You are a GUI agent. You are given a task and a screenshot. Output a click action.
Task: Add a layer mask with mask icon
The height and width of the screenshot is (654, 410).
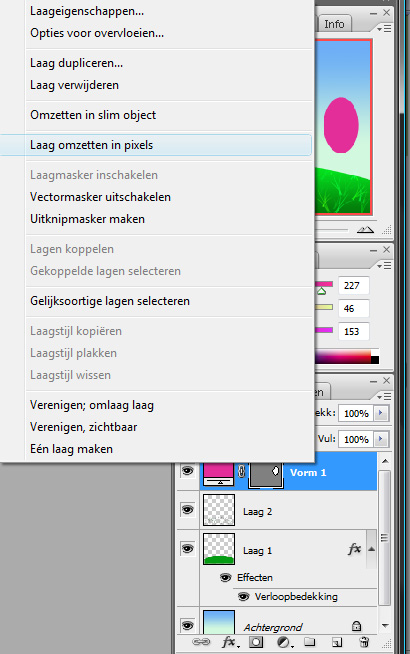click(256, 642)
